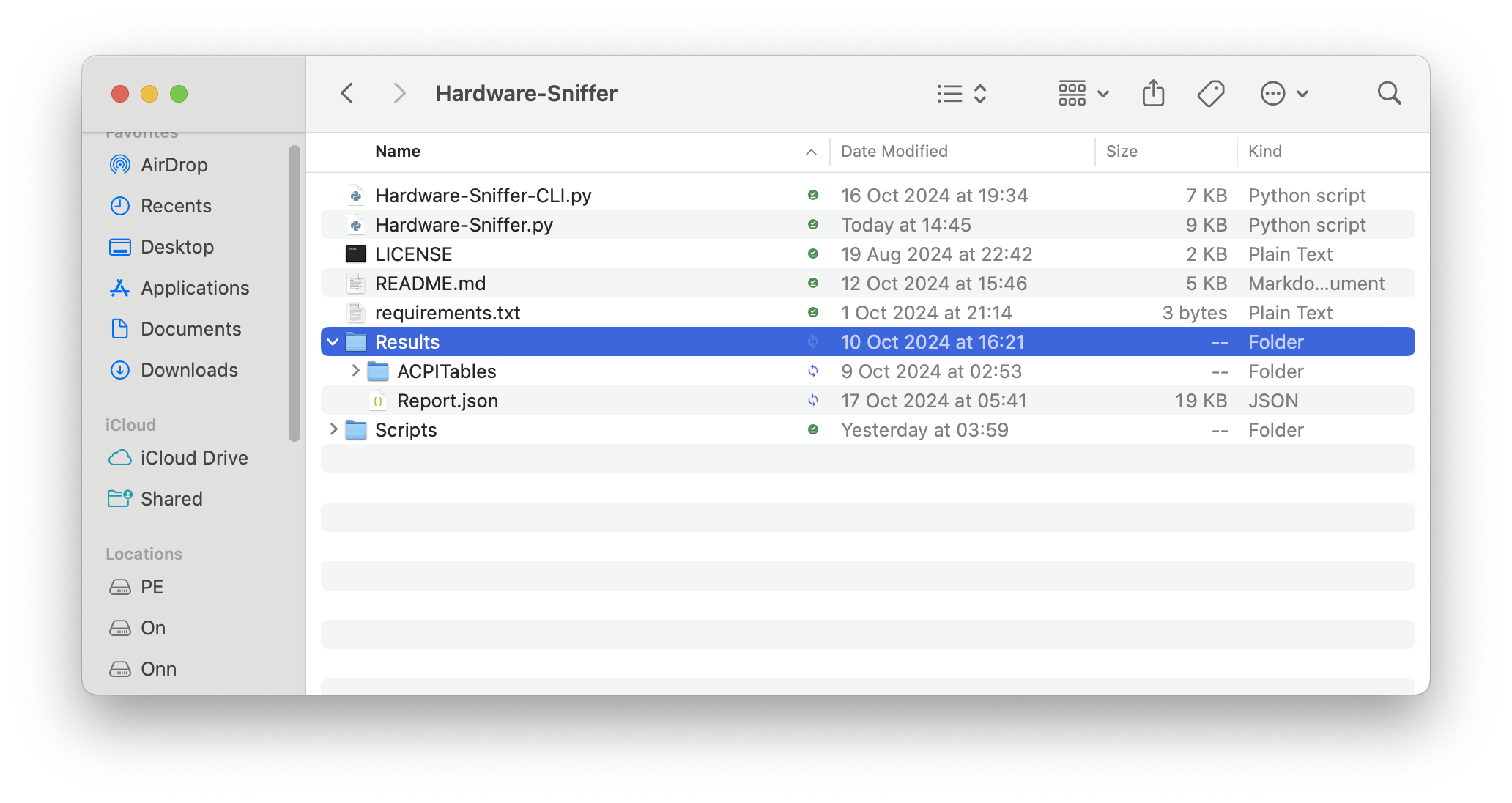Screen dimensions: 1512x803
Task: Sort by the Size column header
Action: [x=1121, y=152]
